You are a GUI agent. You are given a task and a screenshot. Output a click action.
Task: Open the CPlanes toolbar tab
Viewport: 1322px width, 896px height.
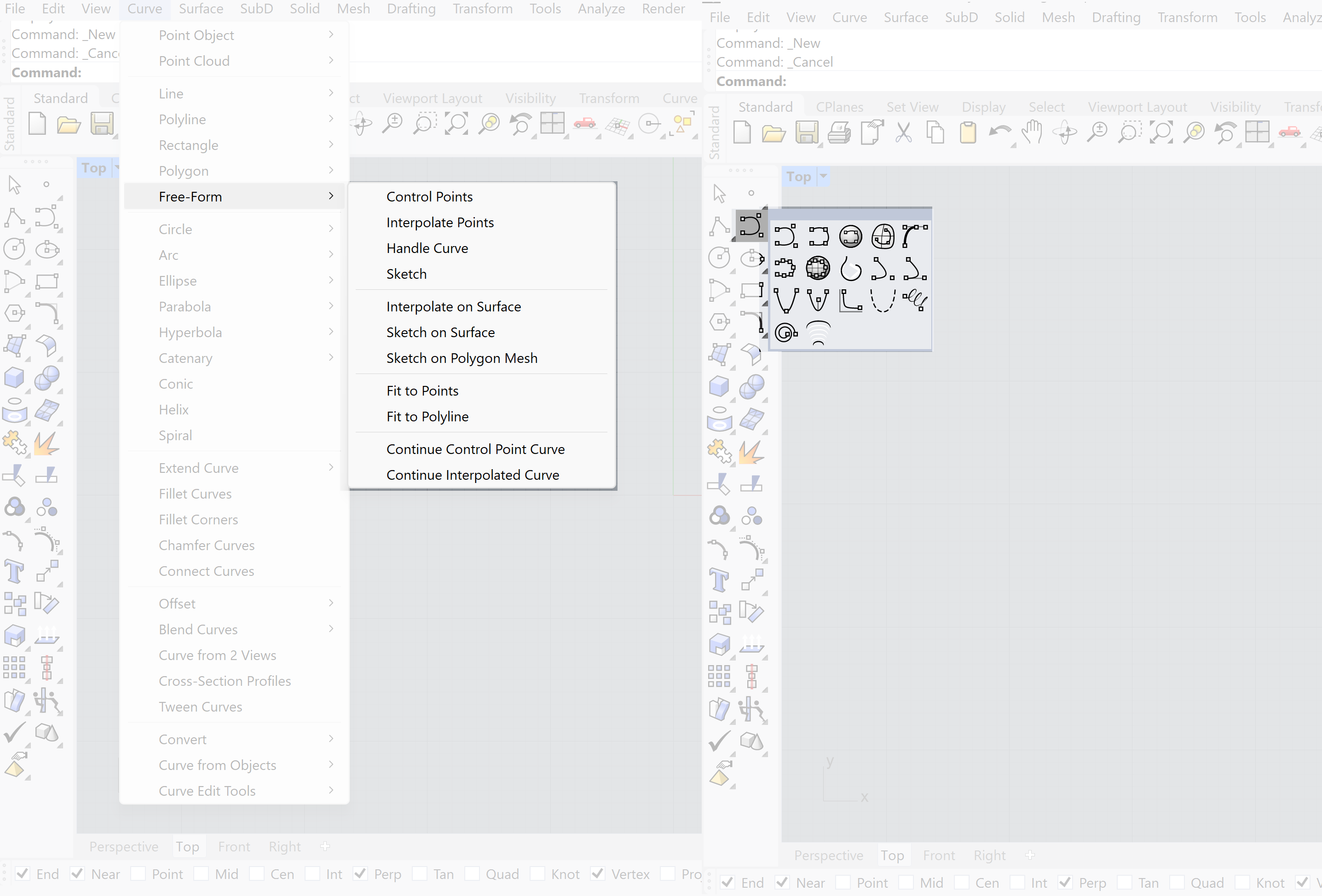[x=839, y=107]
